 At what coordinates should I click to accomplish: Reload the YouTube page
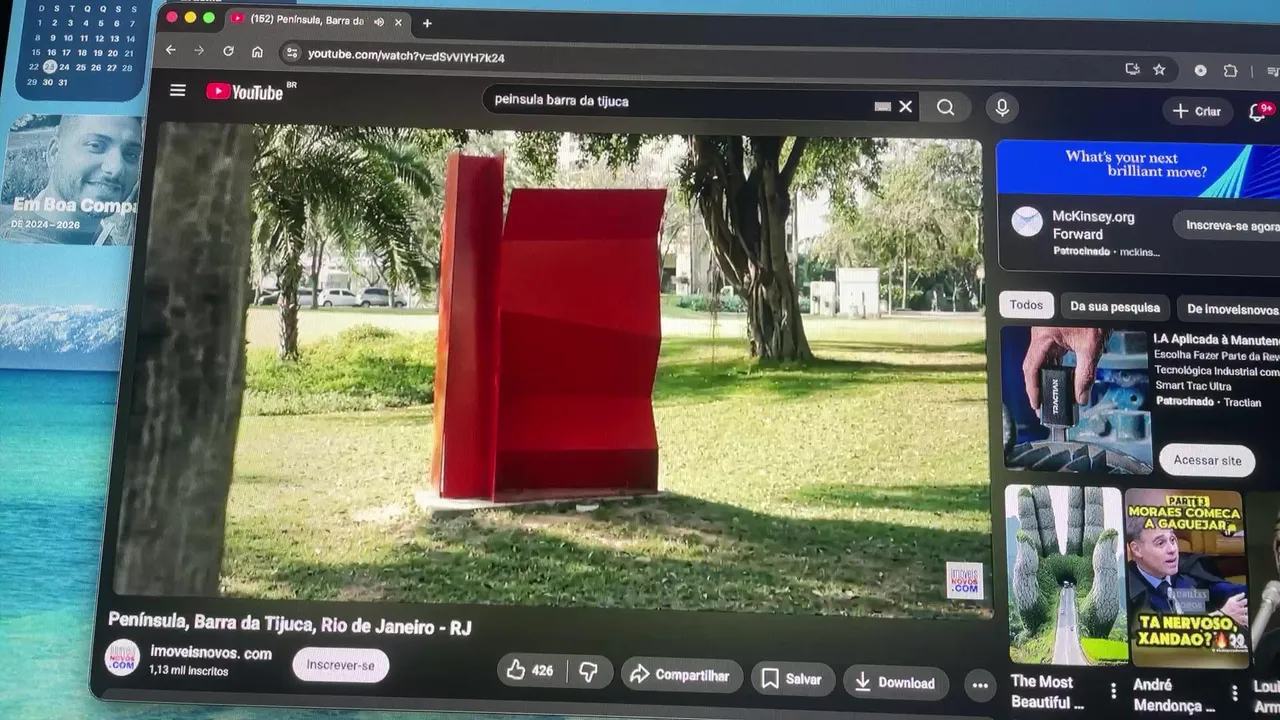pyautogui.click(x=228, y=51)
